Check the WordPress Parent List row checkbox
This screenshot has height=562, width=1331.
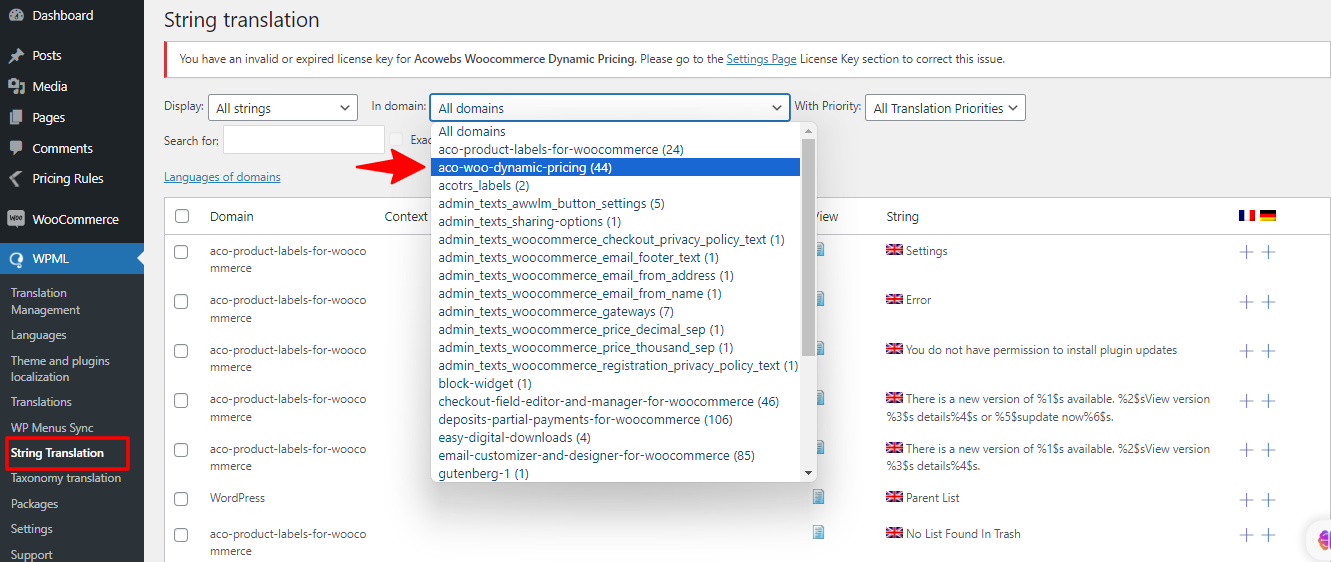(x=181, y=499)
